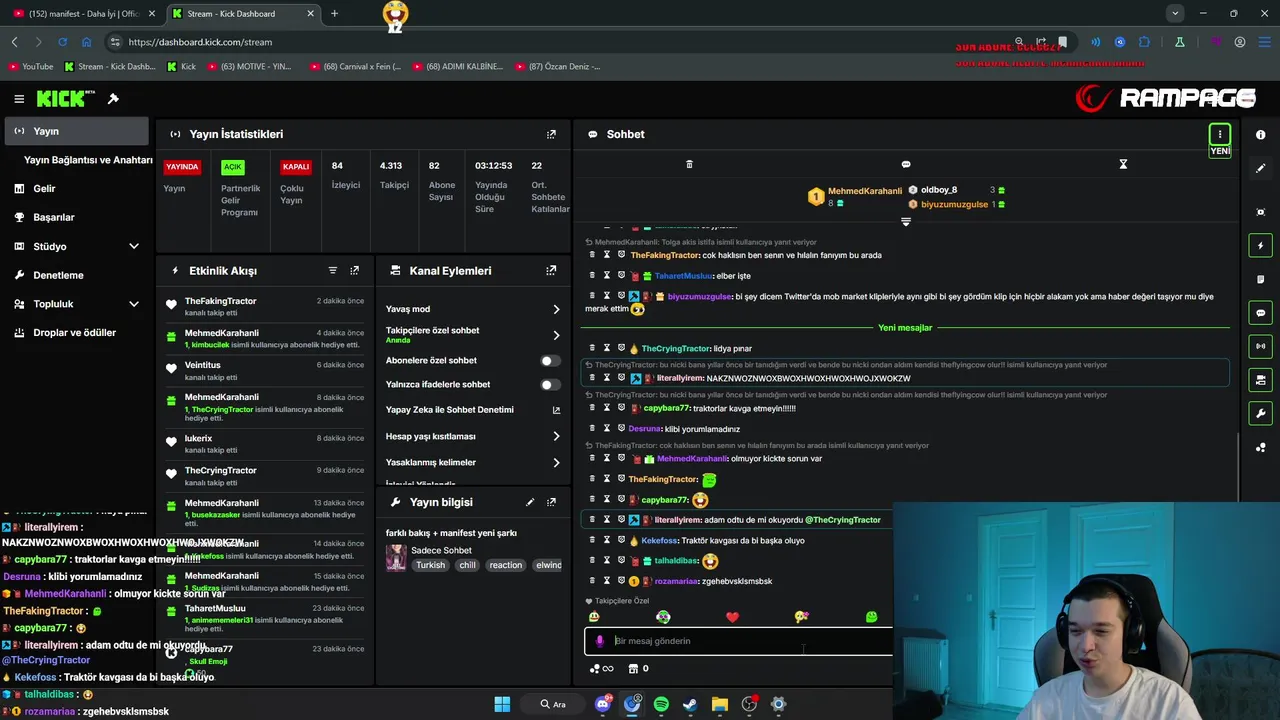Toggle the broadcast signal icon in right sidebar
1280x720 pixels.
[x=1260, y=346]
